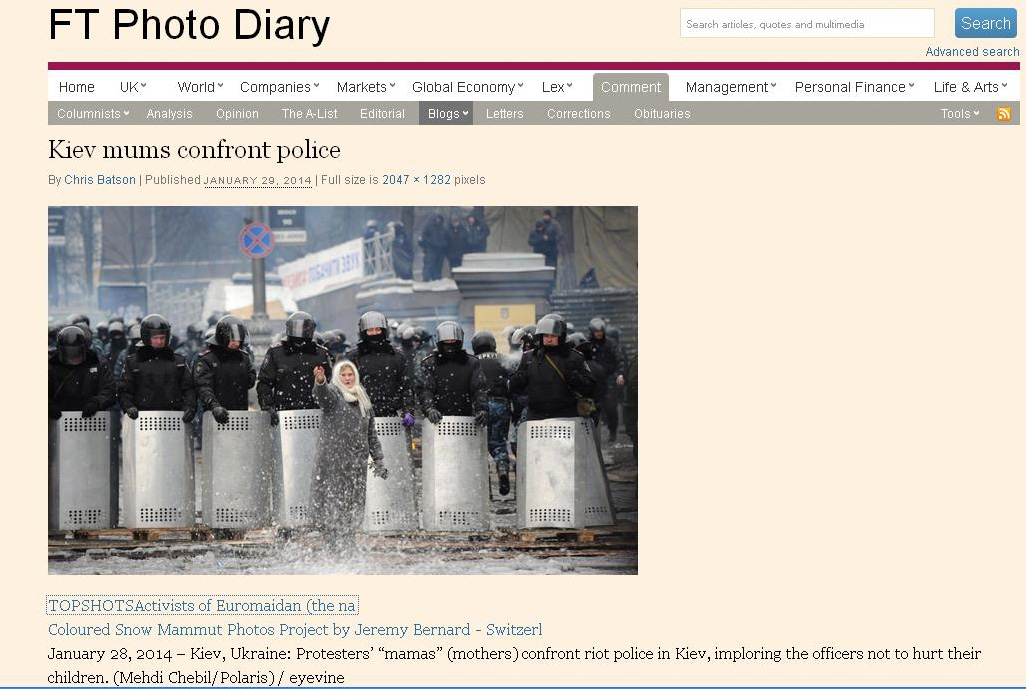1026x689 pixels.
Task: Expand the UK navigation dropdown
Action: [x=133, y=87]
